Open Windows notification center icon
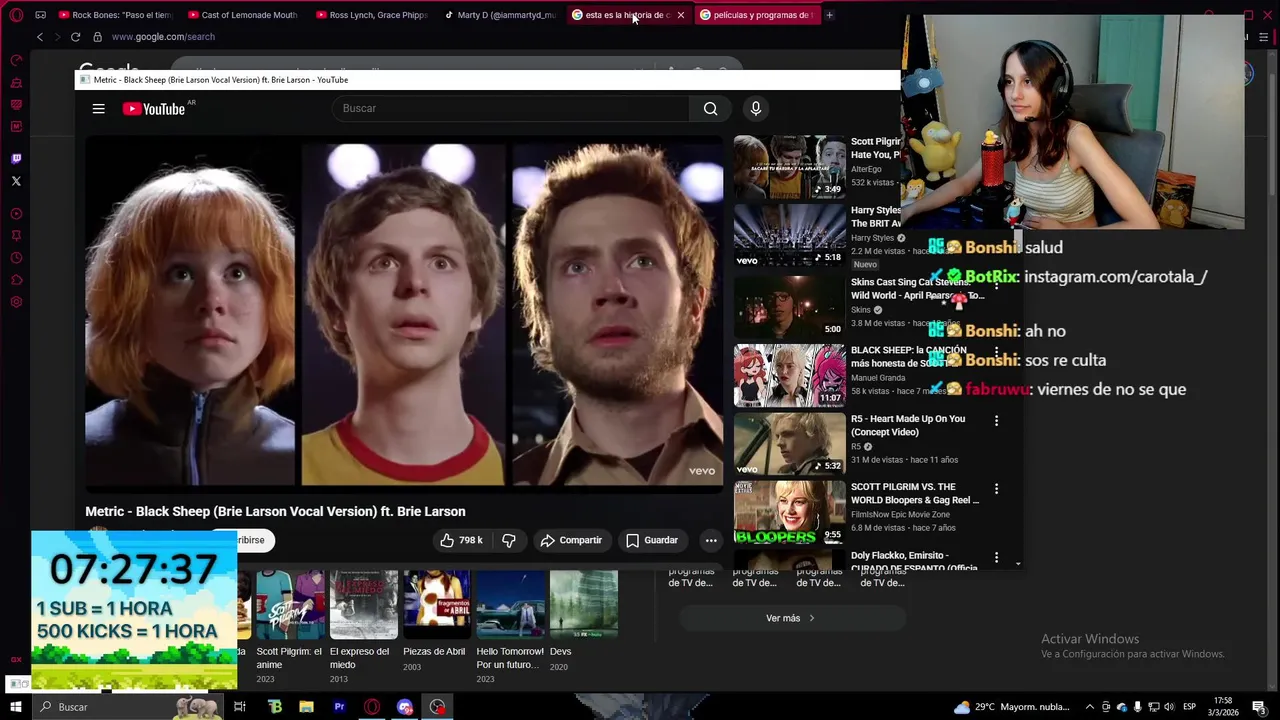This screenshot has width=1280, height=720. point(1258,707)
